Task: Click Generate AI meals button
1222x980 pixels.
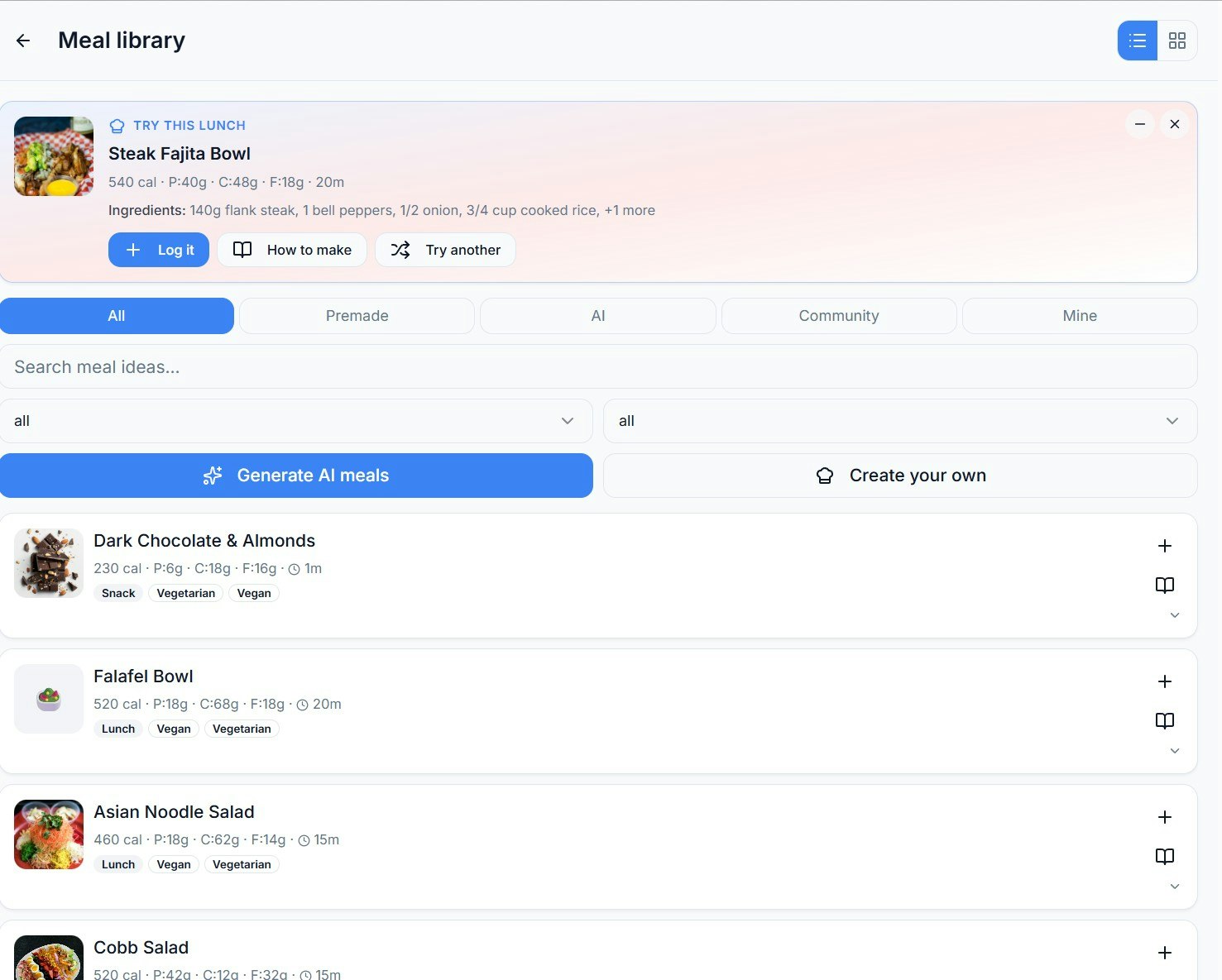Action: [296, 476]
